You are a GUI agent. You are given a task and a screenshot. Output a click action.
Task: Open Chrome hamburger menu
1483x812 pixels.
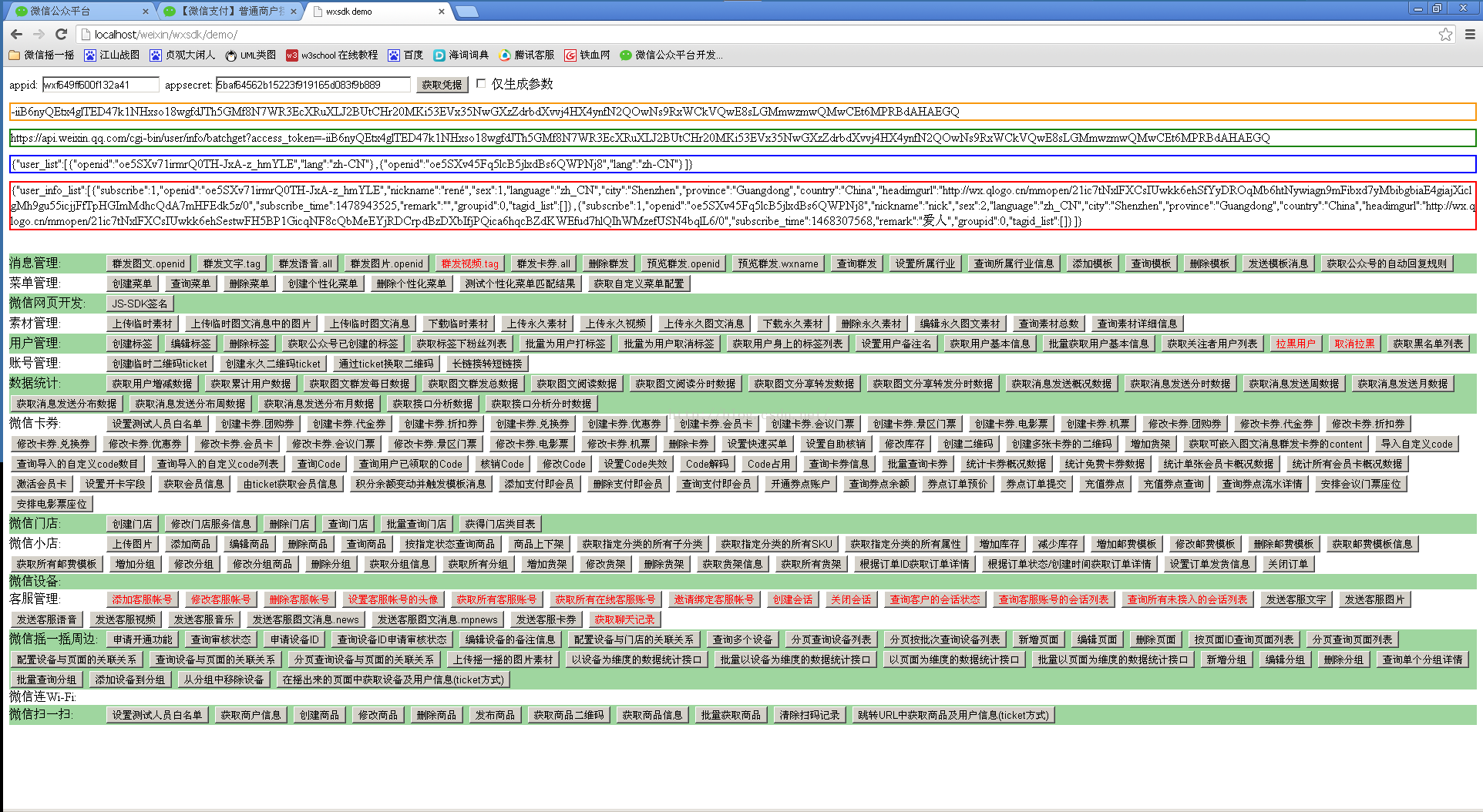pos(1470,34)
